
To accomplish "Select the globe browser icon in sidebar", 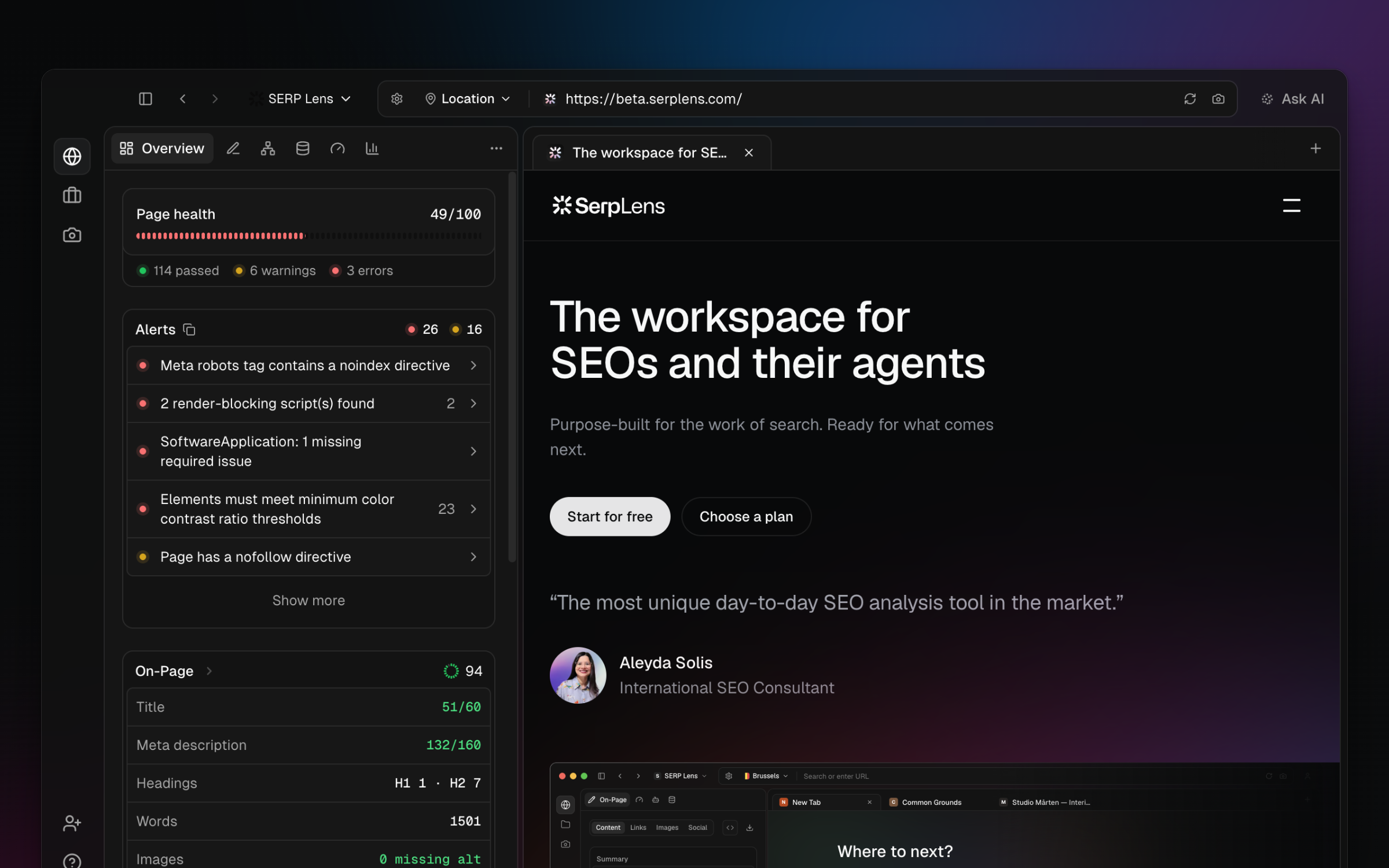I will click(x=72, y=156).
